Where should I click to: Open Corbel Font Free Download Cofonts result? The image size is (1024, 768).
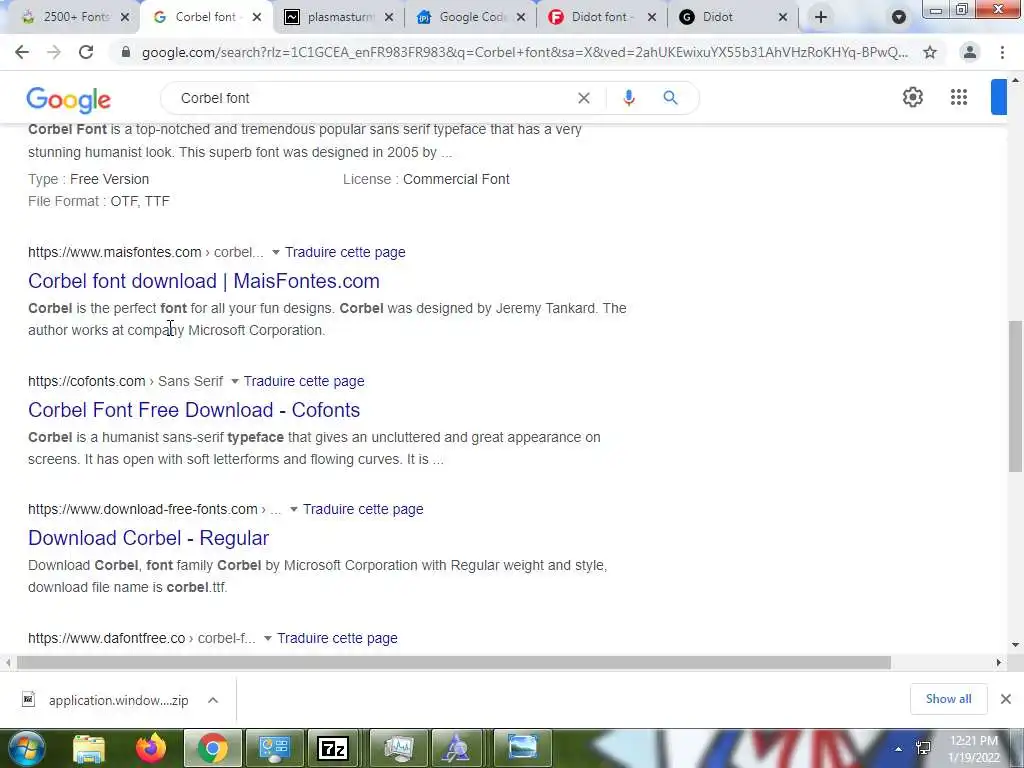pos(194,410)
